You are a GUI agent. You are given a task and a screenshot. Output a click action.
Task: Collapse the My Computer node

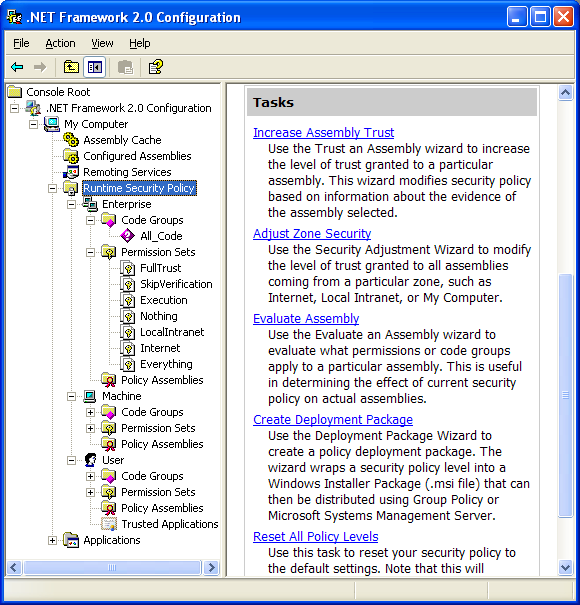coord(34,124)
